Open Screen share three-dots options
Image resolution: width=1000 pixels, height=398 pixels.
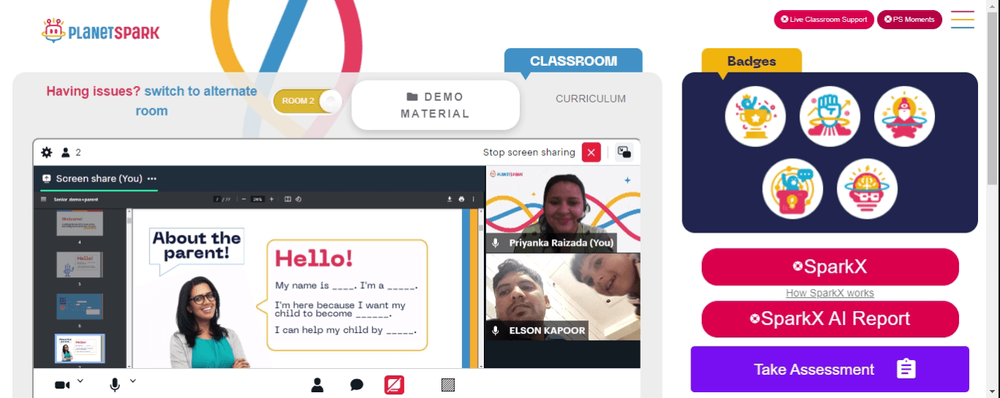pyautogui.click(x=152, y=179)
